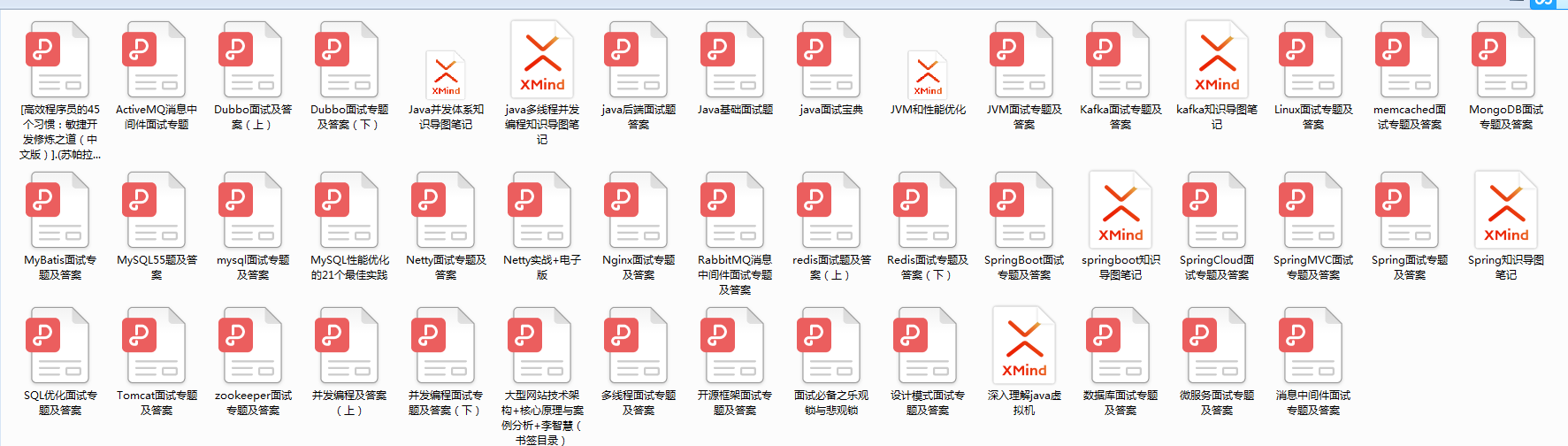Select the file named Redis面试专题及答案（下）
This screenshot has height=446, width=1568.
(927, 267)
